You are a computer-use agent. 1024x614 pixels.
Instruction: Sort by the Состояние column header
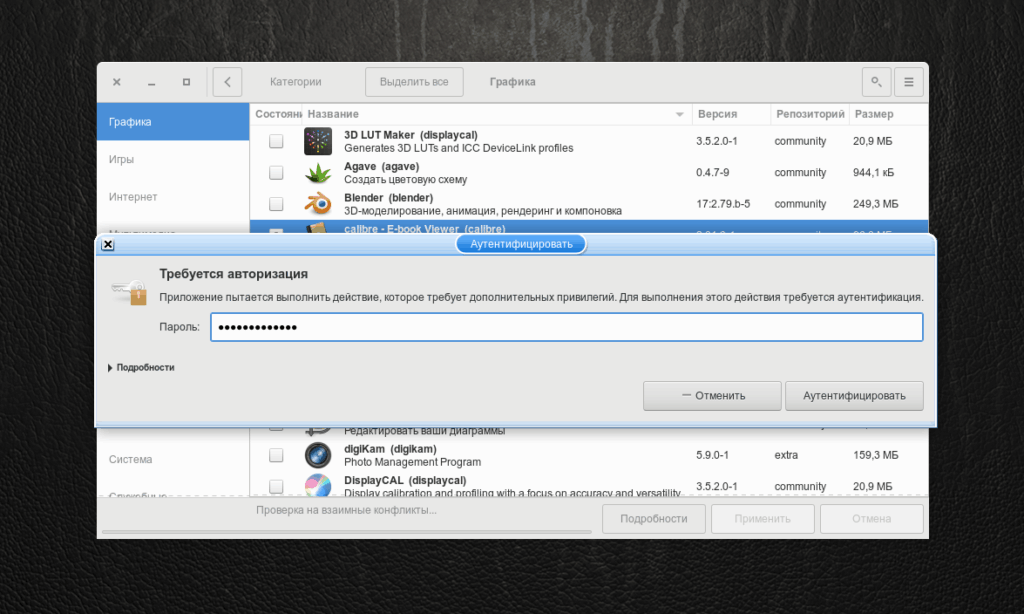coord(276,114)
